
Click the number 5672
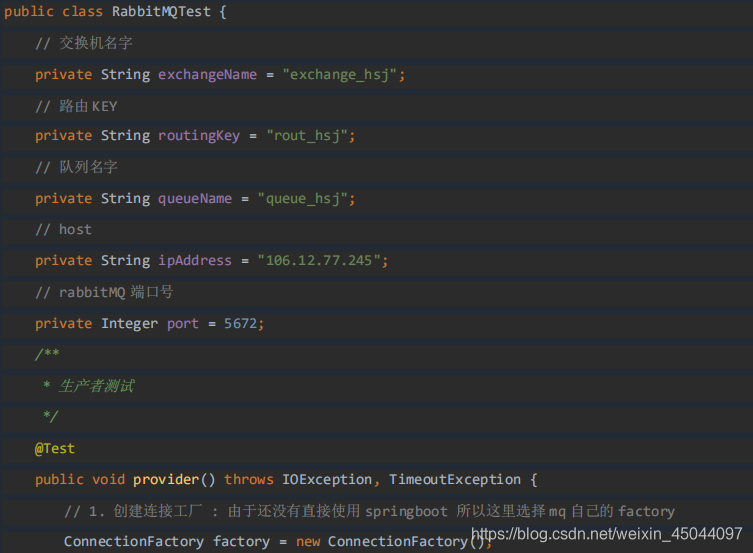(x=241, y=324)
